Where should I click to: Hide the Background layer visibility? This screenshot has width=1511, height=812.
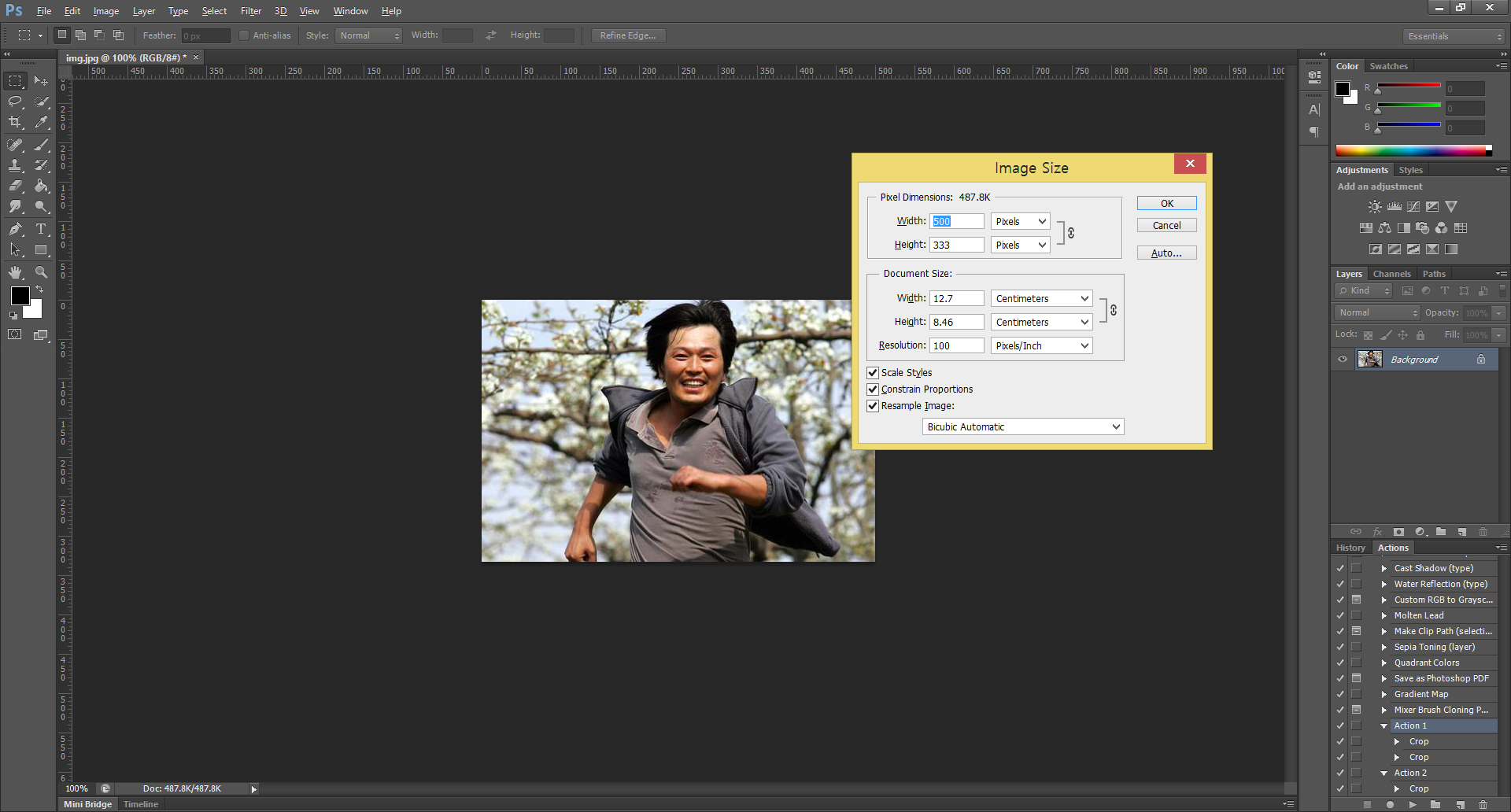(x=1343, y=360)
